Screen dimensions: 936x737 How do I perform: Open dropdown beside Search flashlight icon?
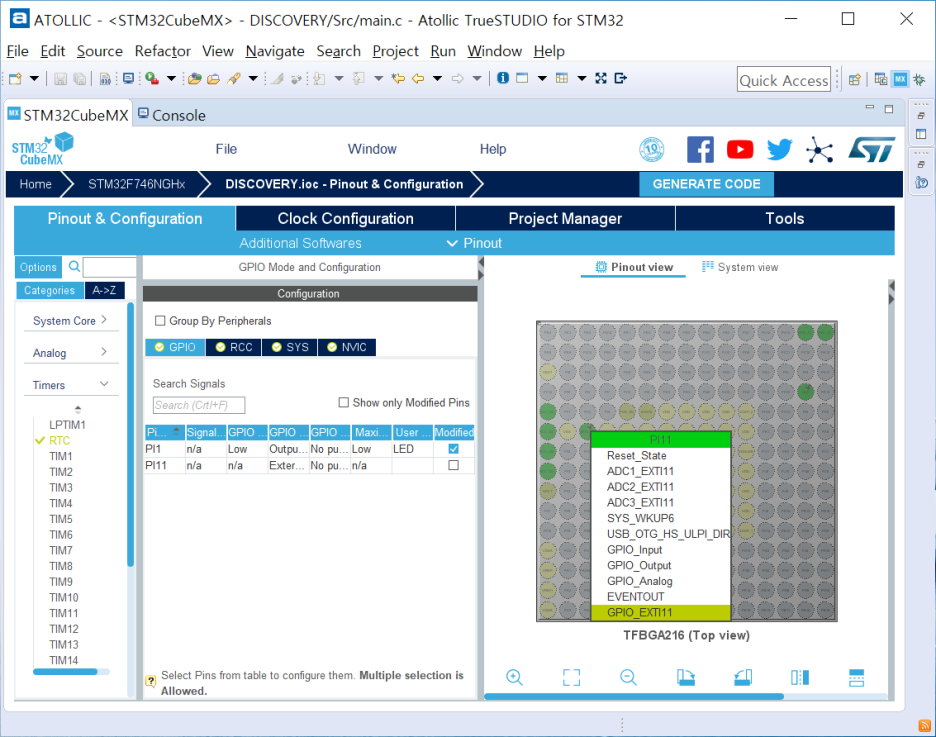point(253,78)
